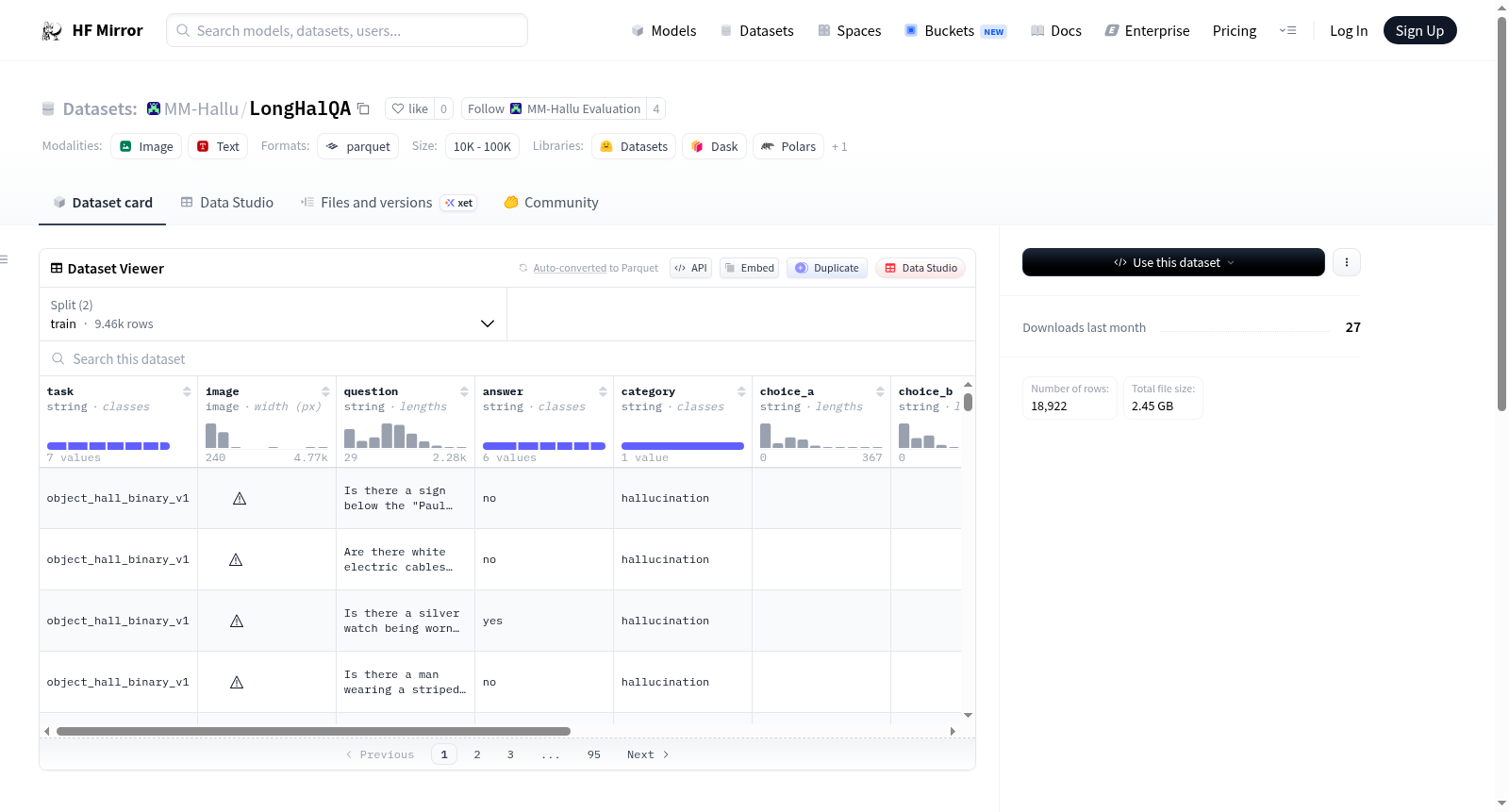
Task: Filter by the Image modality tag
Action: point(146,146)
